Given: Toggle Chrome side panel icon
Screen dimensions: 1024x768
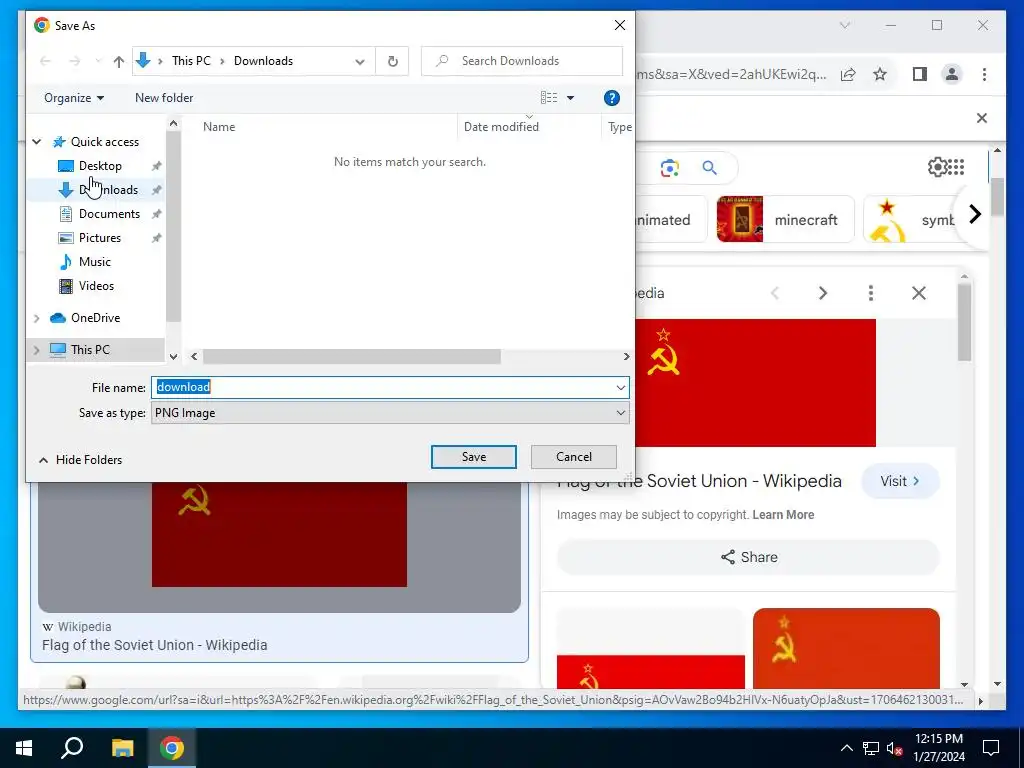Looking at the screenshot, I should [920, 74].
